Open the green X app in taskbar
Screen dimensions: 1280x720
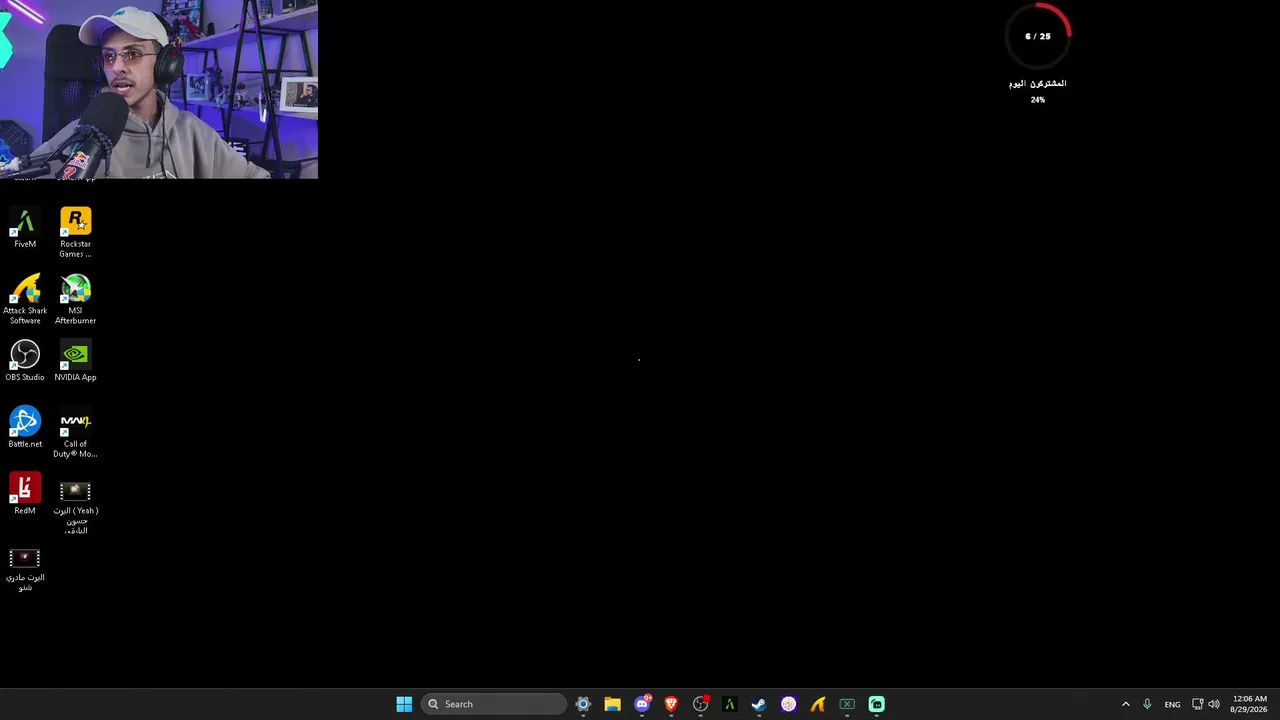click(x=847, y=704)
